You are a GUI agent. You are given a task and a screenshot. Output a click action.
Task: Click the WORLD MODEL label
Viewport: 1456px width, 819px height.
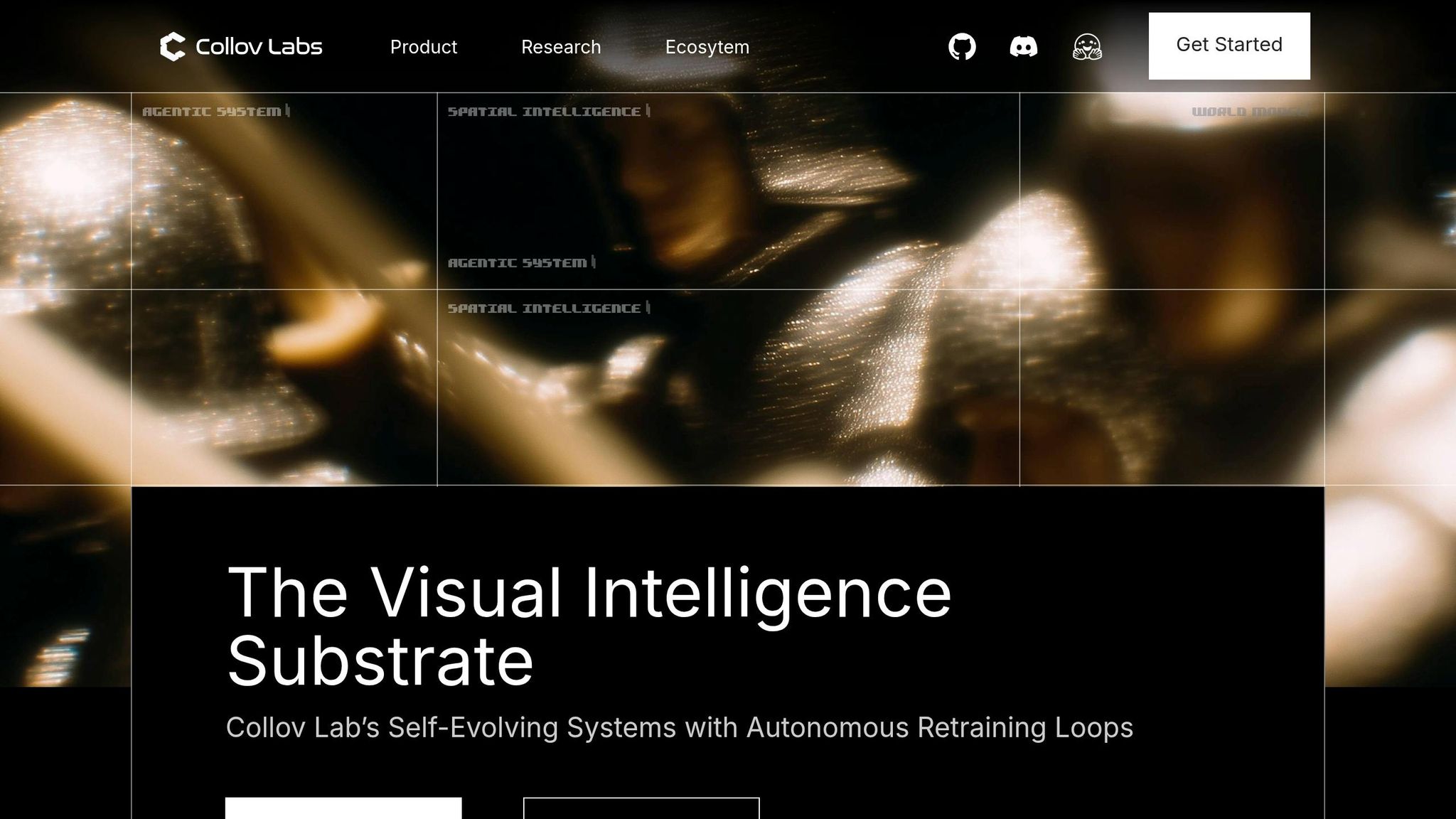coord(1249,112)
